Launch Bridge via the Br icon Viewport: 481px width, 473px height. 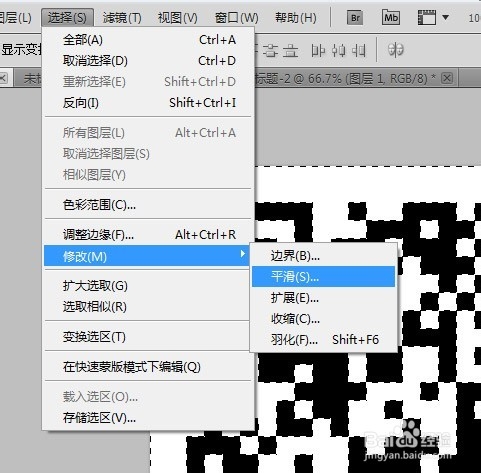tap(355, 17)
